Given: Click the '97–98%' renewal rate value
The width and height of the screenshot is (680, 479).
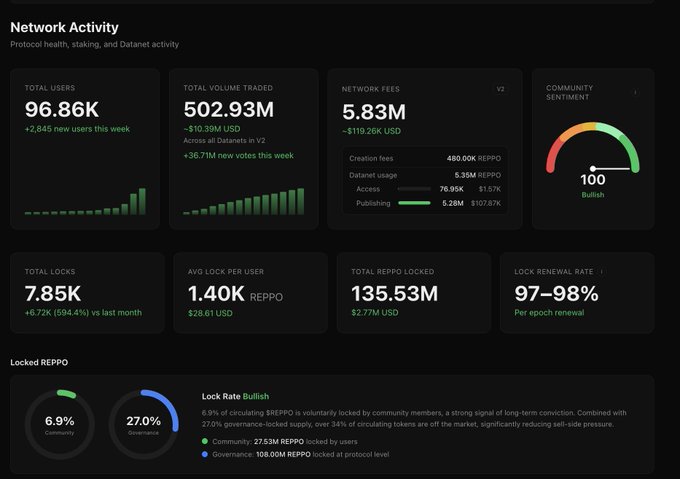Looking at the screenshot, I should click(x=556, y=293).
